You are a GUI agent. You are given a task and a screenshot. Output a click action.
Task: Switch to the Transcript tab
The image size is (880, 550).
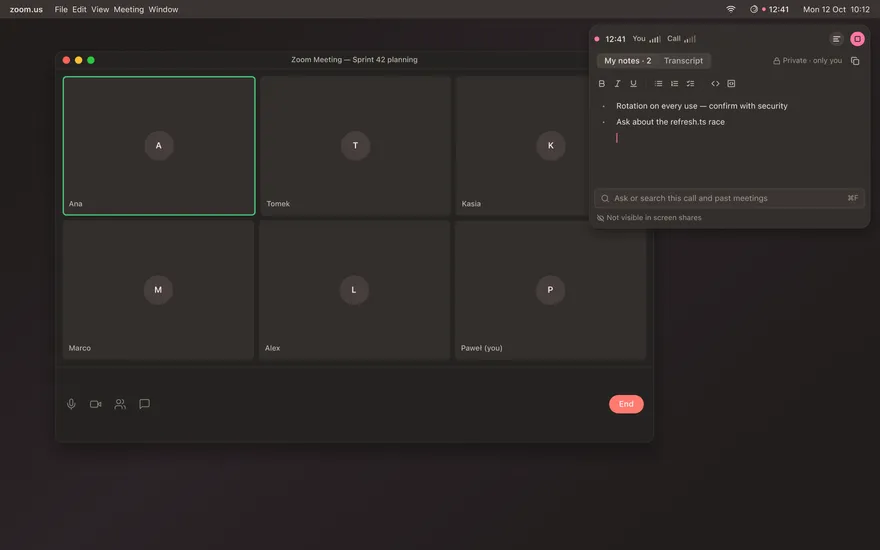(683, 61)
